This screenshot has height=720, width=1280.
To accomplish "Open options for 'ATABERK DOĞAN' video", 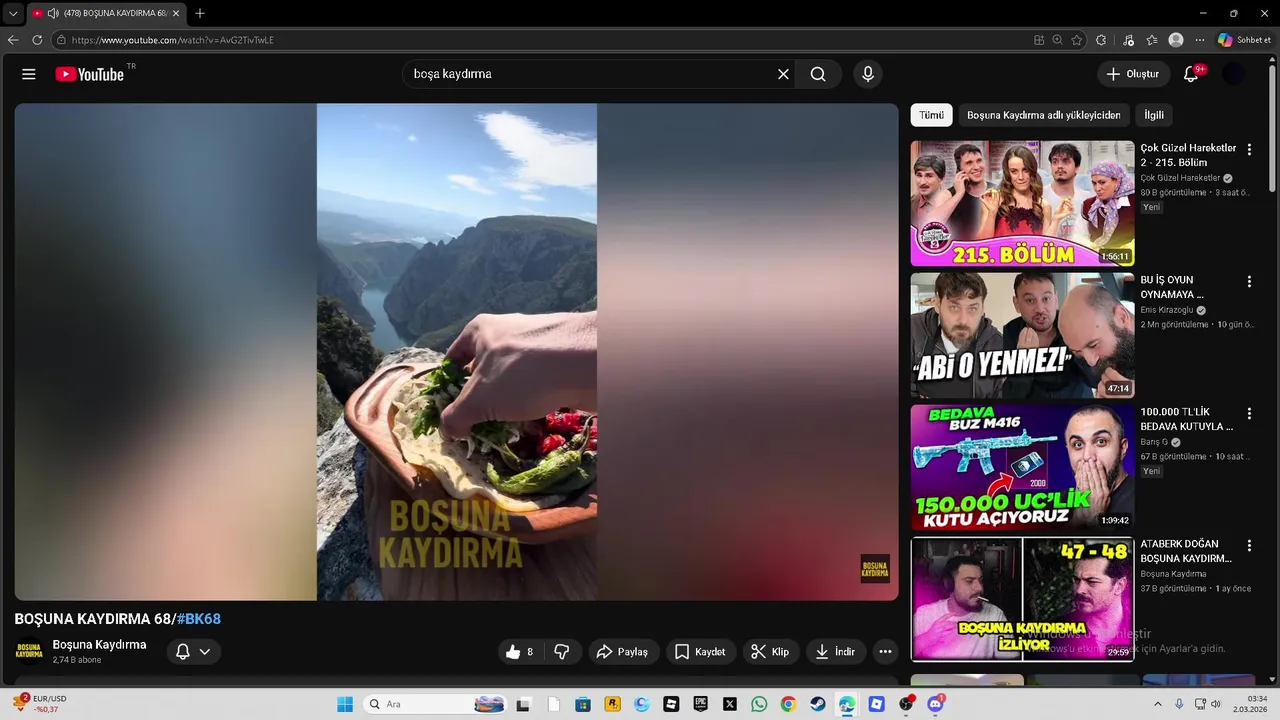I will [x=1249, y=546].
